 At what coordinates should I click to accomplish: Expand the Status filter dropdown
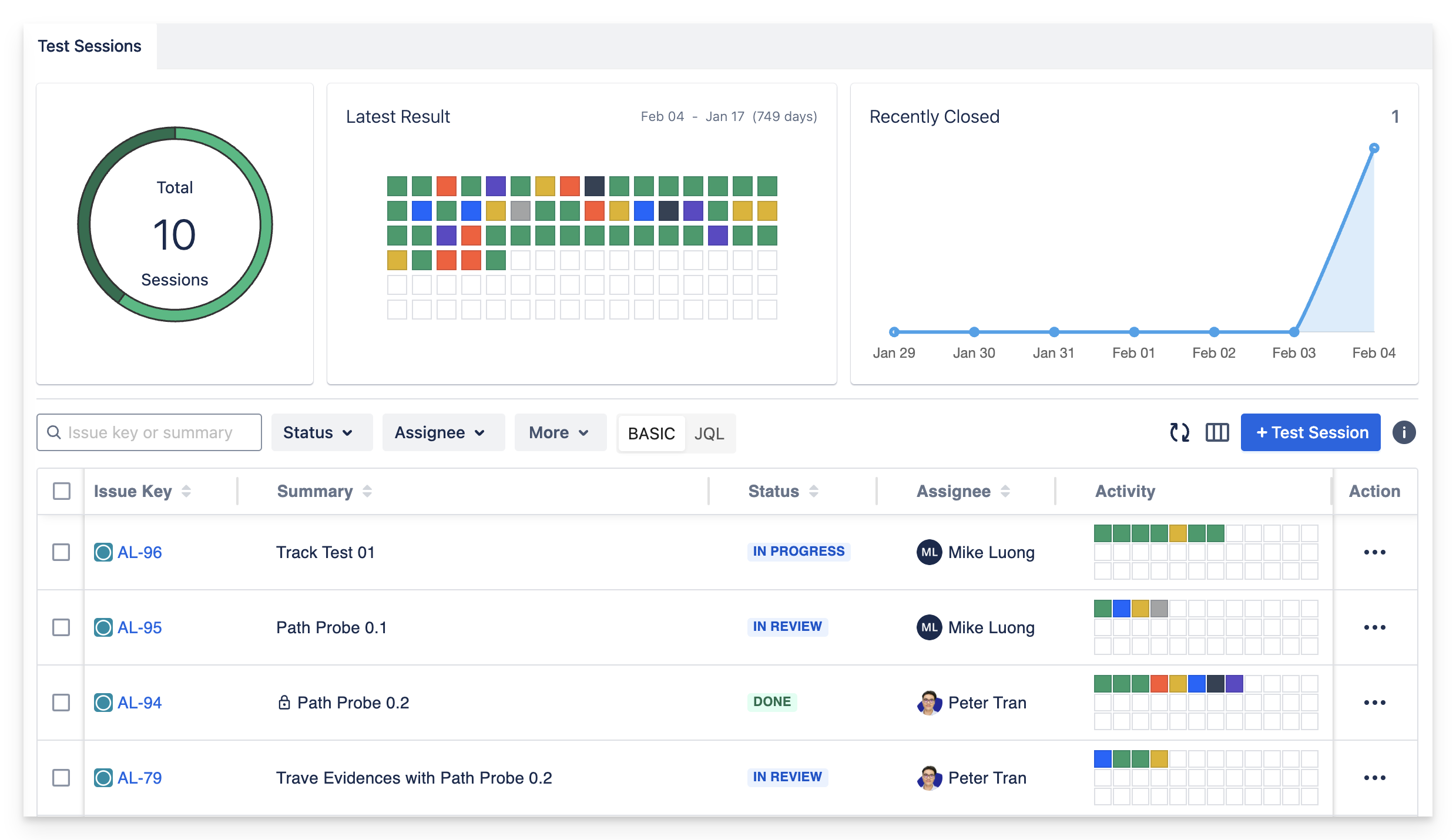[x=321, y=433]
